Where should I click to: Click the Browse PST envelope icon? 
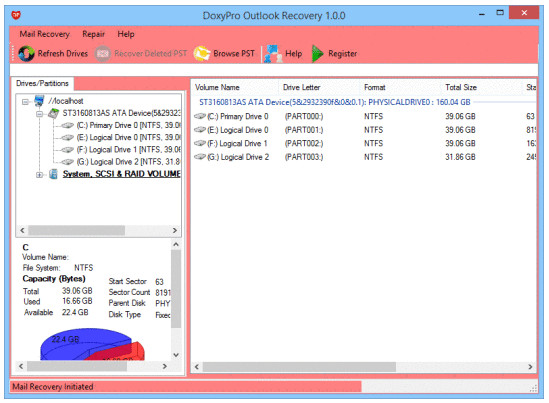point(202,54)
